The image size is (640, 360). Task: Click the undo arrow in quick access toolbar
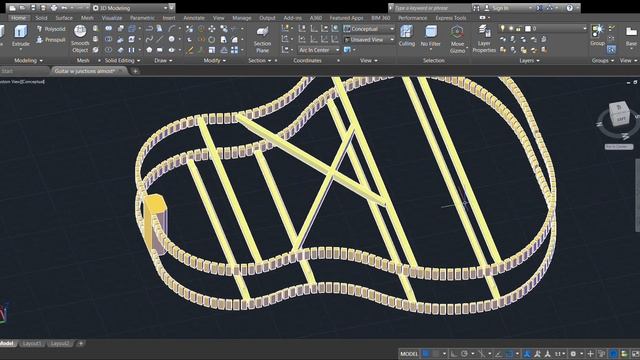point(64,8)
